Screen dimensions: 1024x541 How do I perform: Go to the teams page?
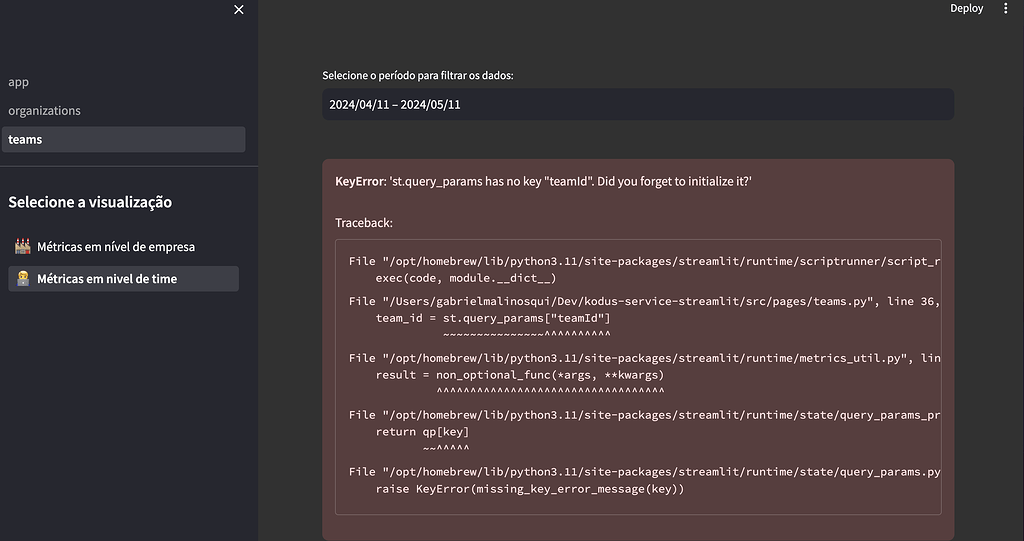[25, 139]
